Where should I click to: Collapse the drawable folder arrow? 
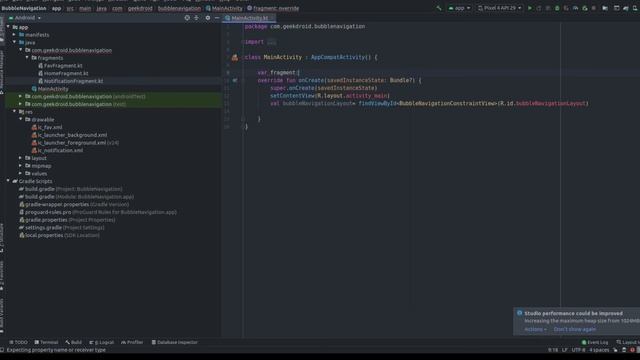(20, 119)
